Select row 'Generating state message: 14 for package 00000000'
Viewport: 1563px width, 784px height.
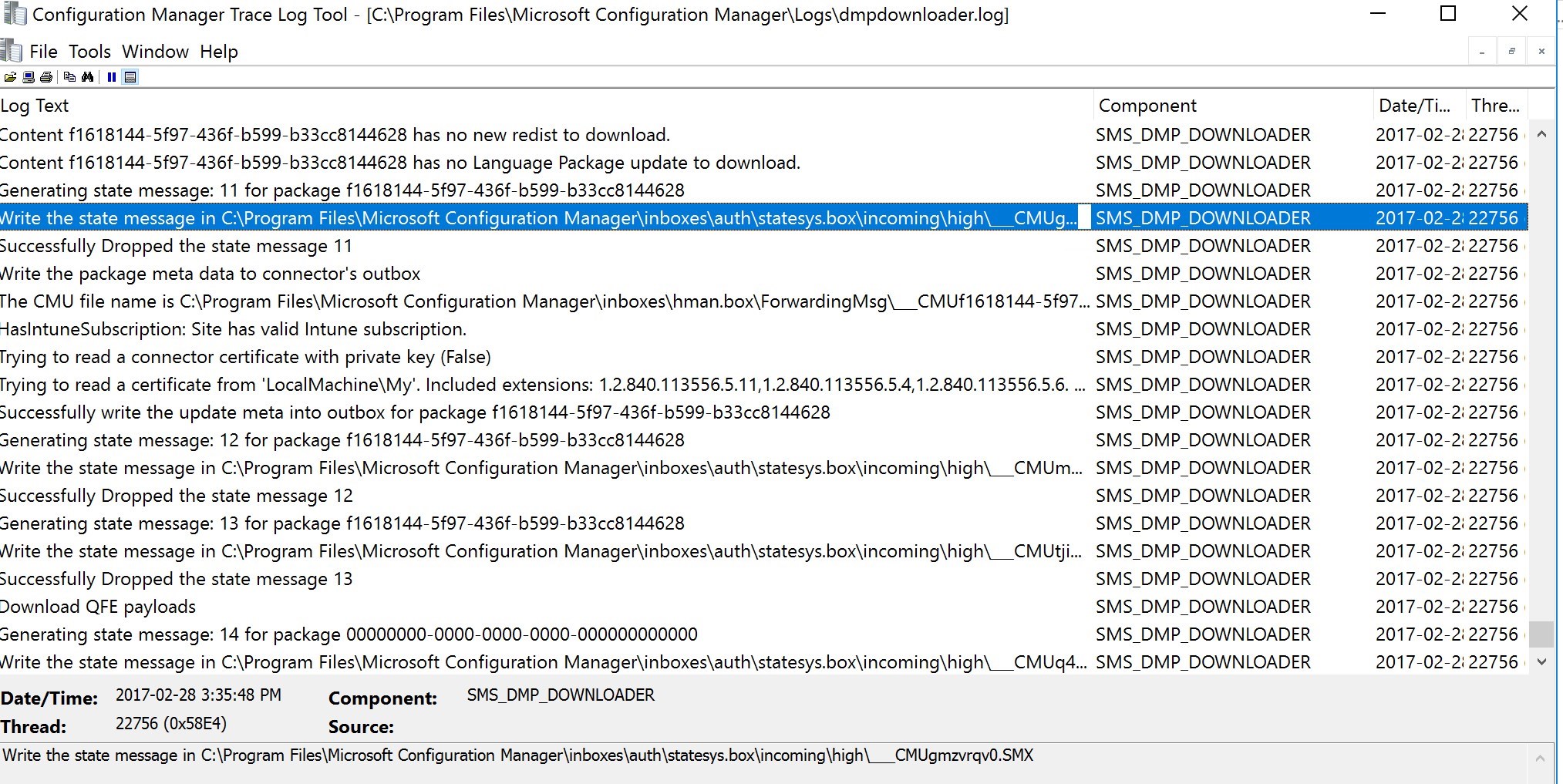[763, 634]
